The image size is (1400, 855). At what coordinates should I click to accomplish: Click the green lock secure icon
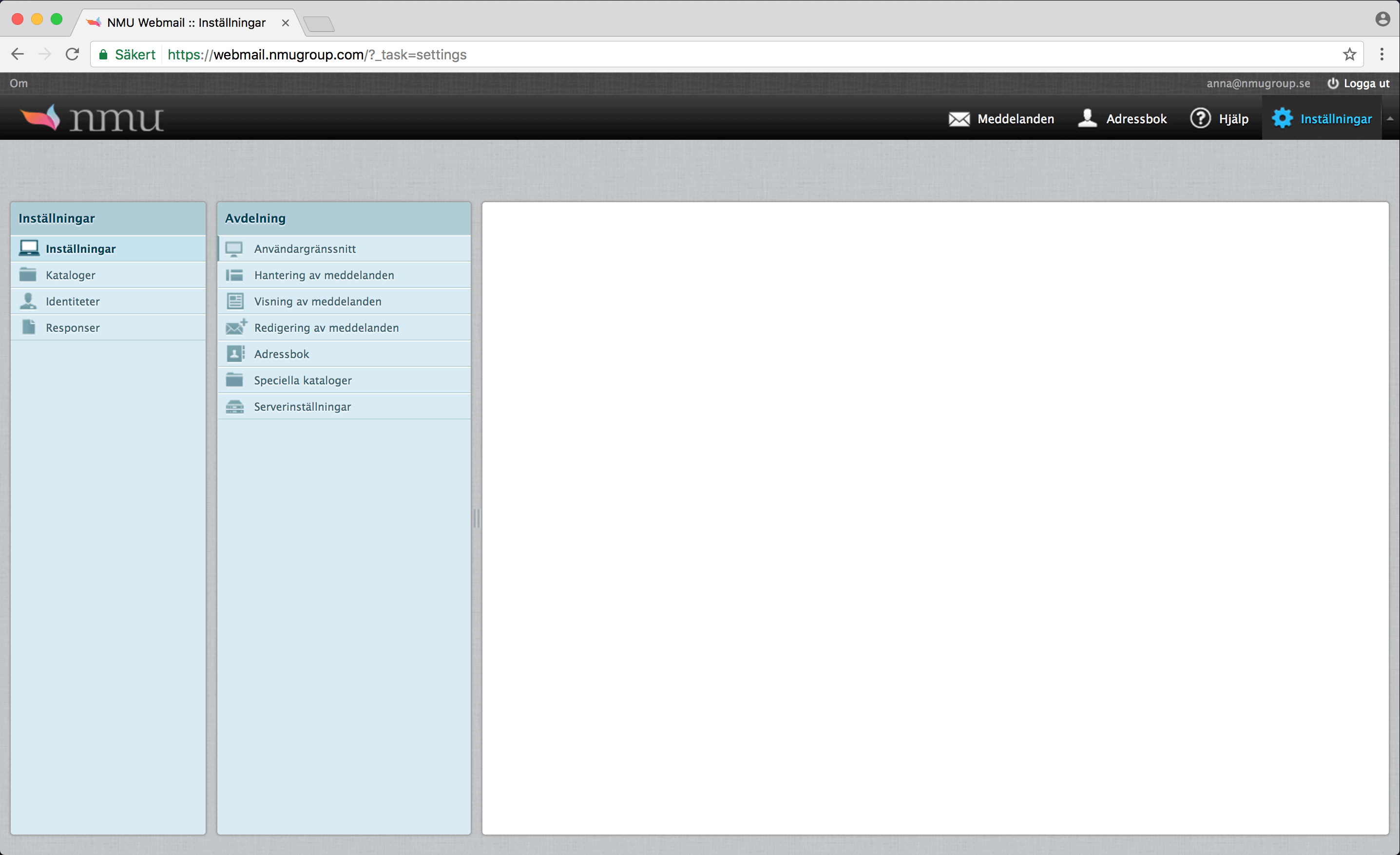click(x=103, y=55)
